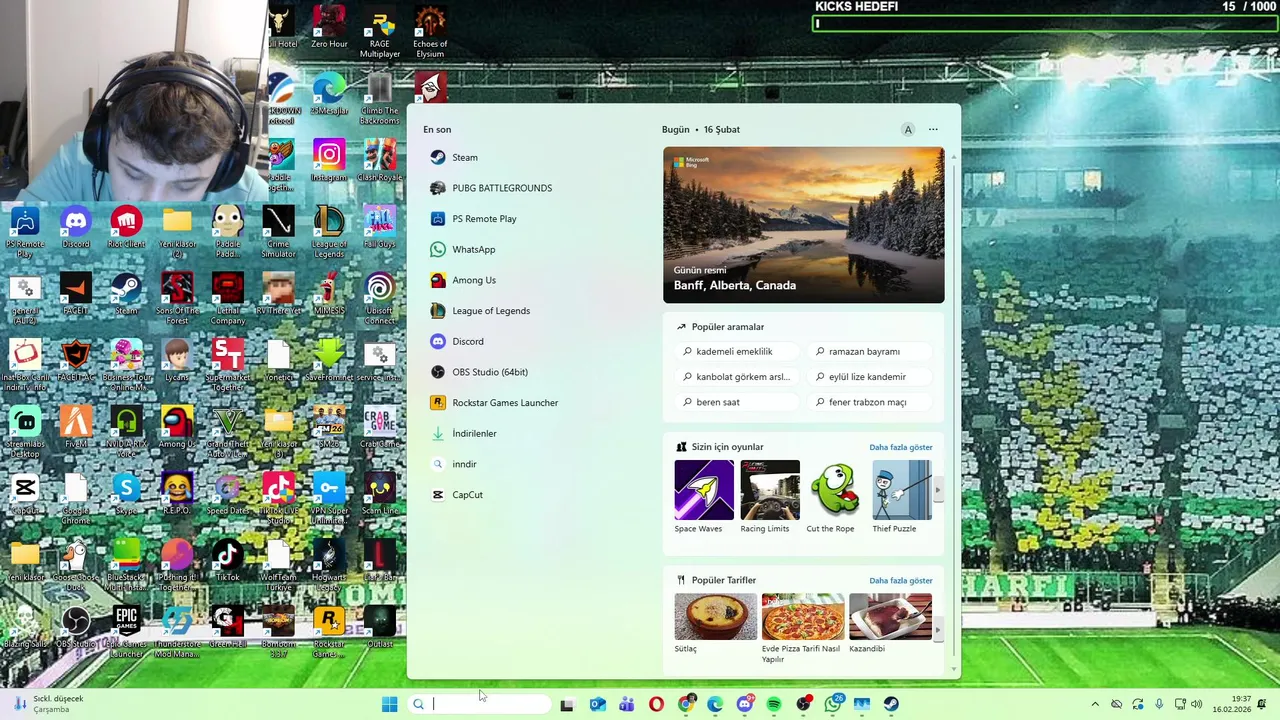1280x720 pixels.
Task: Click the 'A' account avatar
Action: 908,129
